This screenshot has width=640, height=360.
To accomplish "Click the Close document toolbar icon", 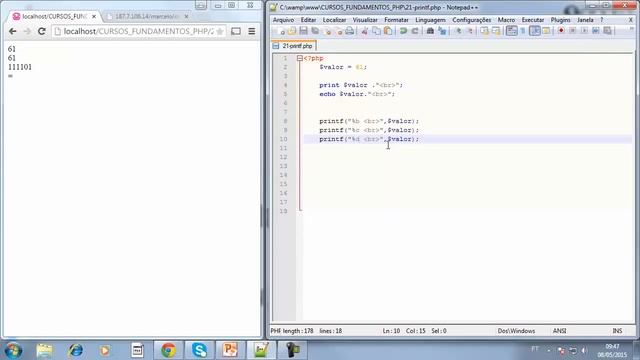I will tap(327, 31).
